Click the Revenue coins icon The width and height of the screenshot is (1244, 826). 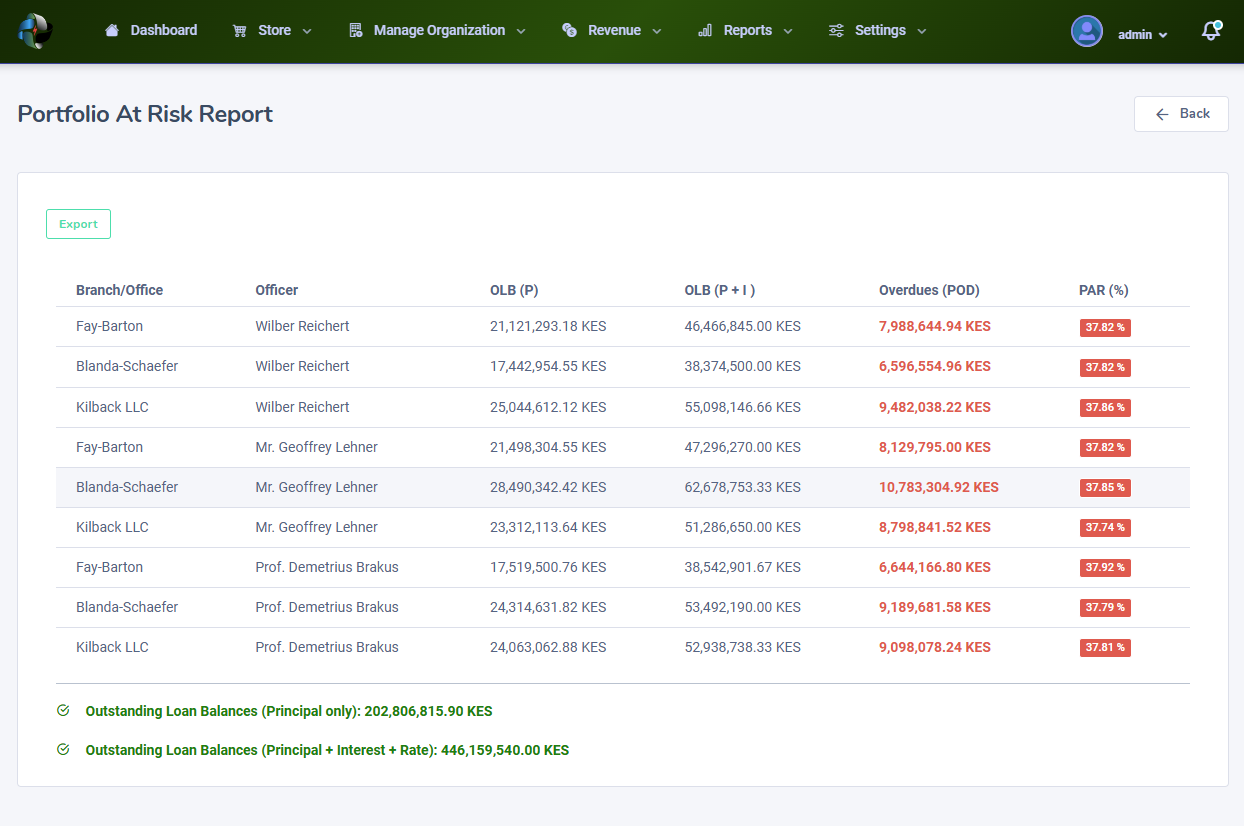569,31
